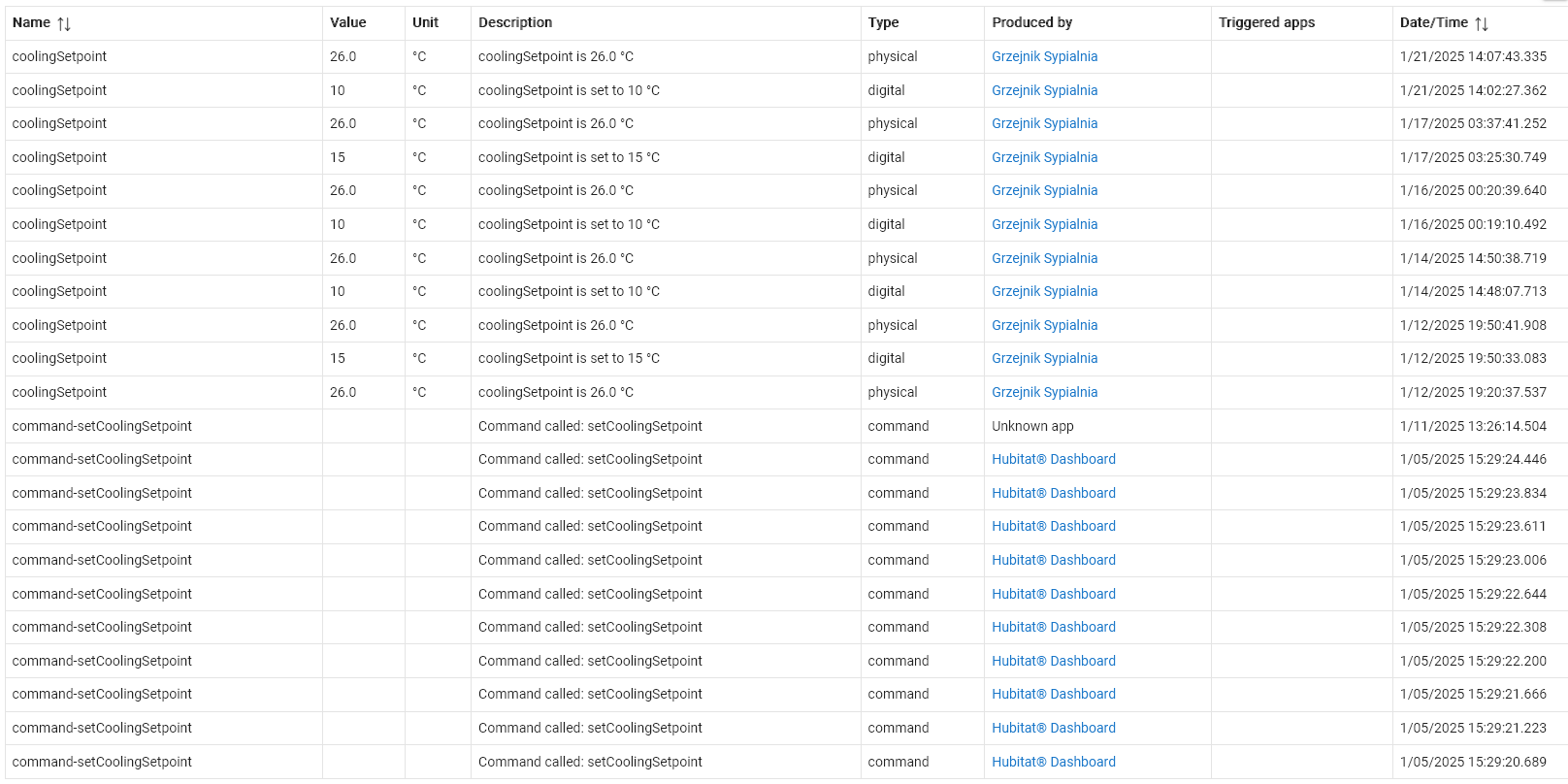Click Hubitat Dashboard link for 15:29:20.689 command
The image size is (1568, 784).
1053,762
